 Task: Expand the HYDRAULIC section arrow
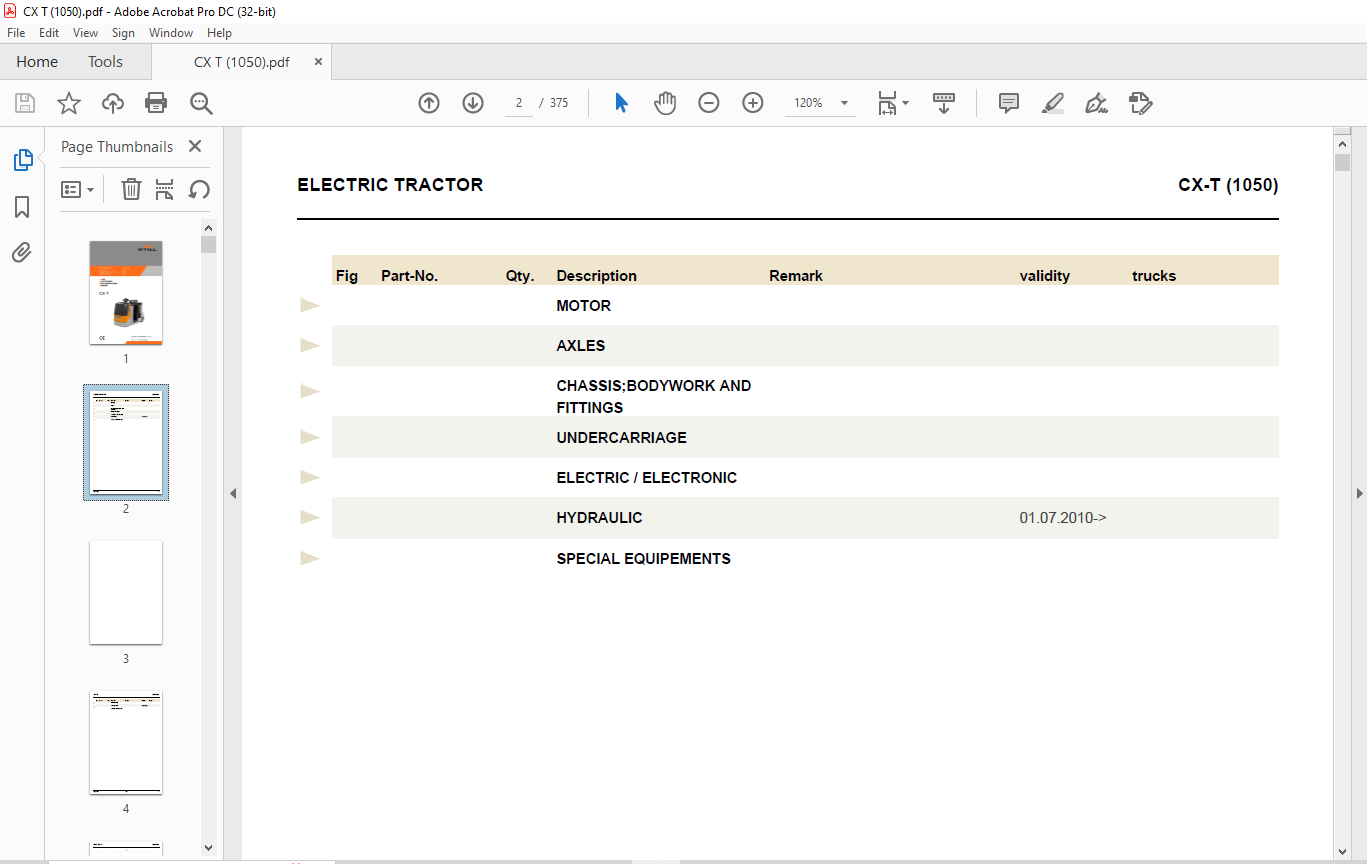coord(310,517)
